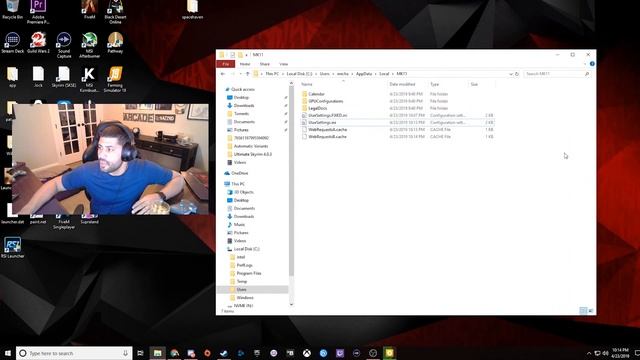Expand the ribbon with the chevron

point(585,64)
